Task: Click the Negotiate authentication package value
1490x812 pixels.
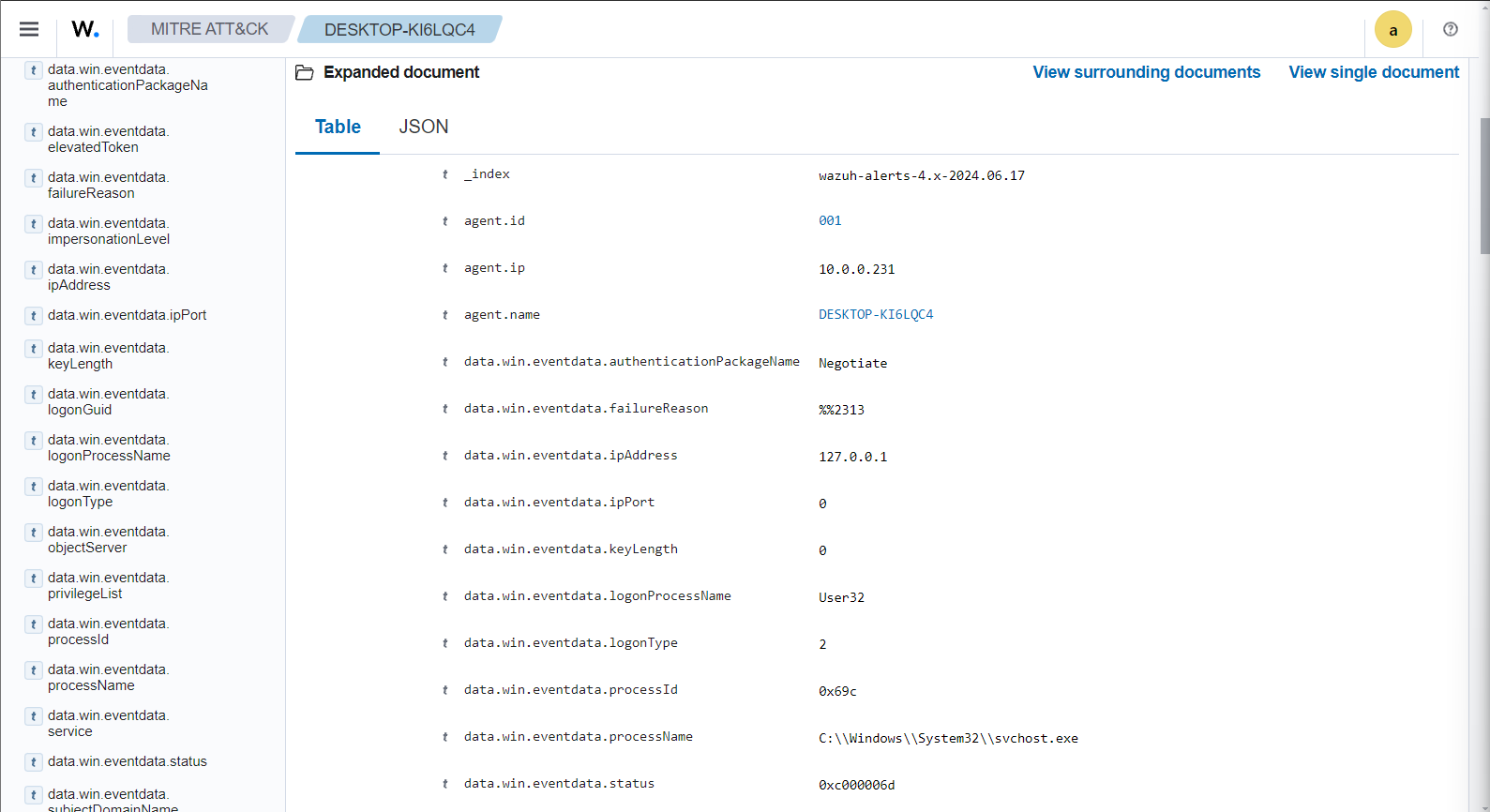Action: click(852, 363)
